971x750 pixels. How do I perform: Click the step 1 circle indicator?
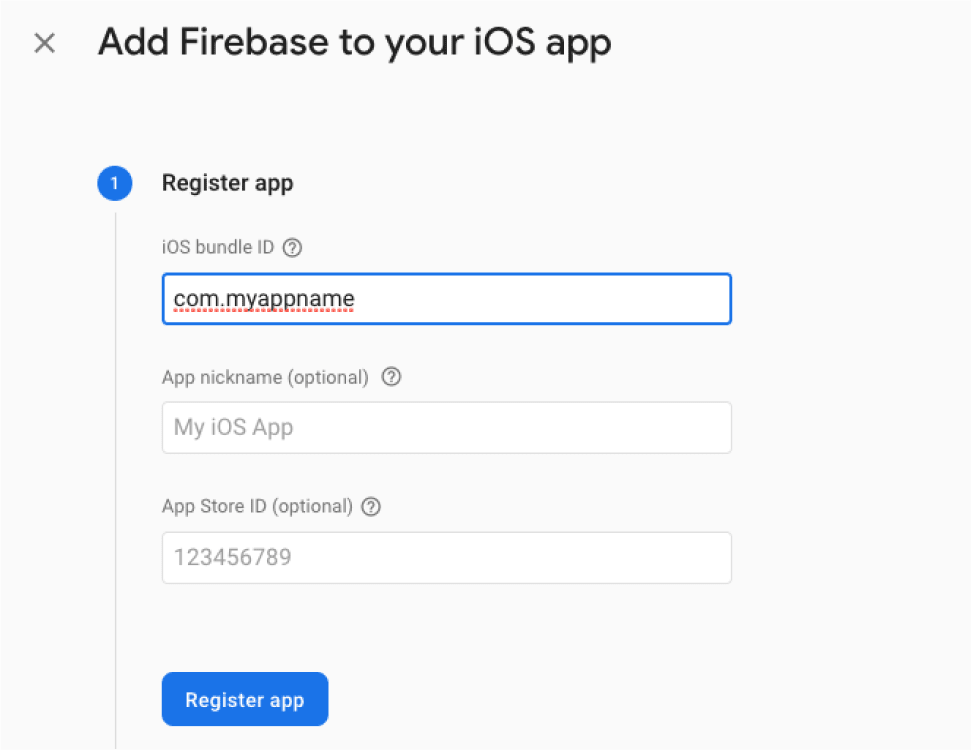coord(114,183)
